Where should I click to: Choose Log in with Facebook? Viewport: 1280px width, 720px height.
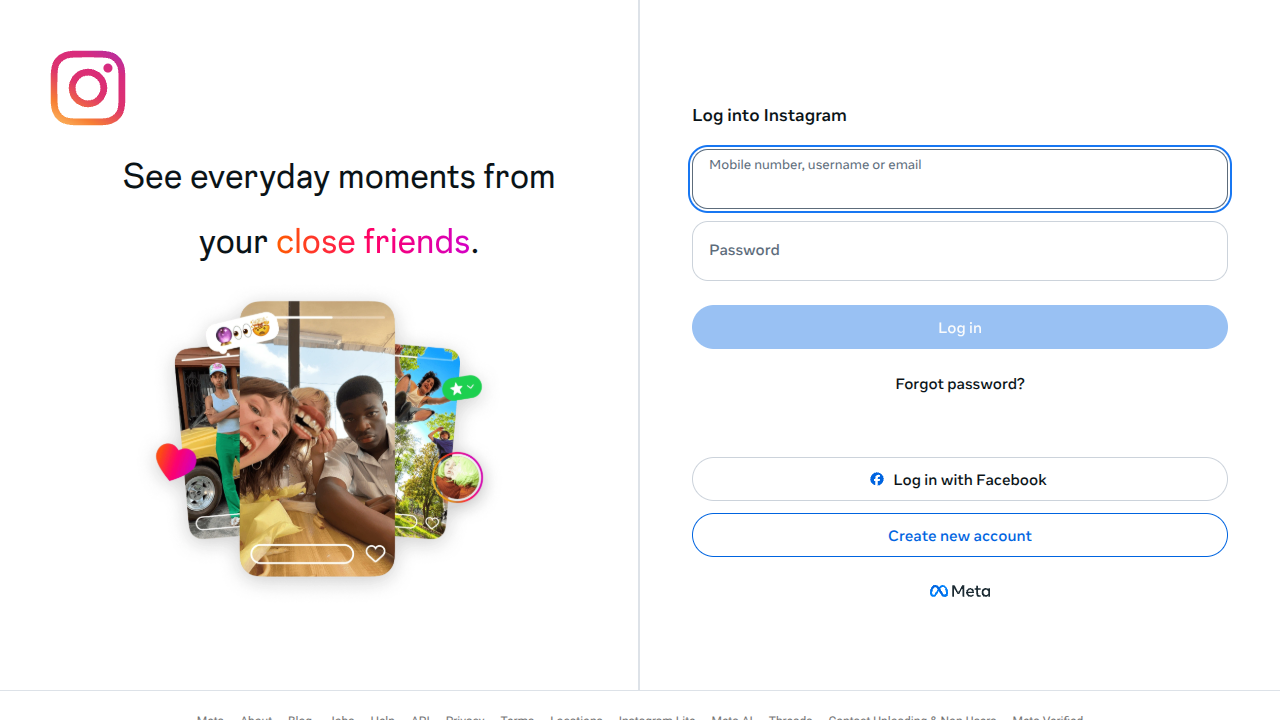pyautogui.click(x=959, y=479)
